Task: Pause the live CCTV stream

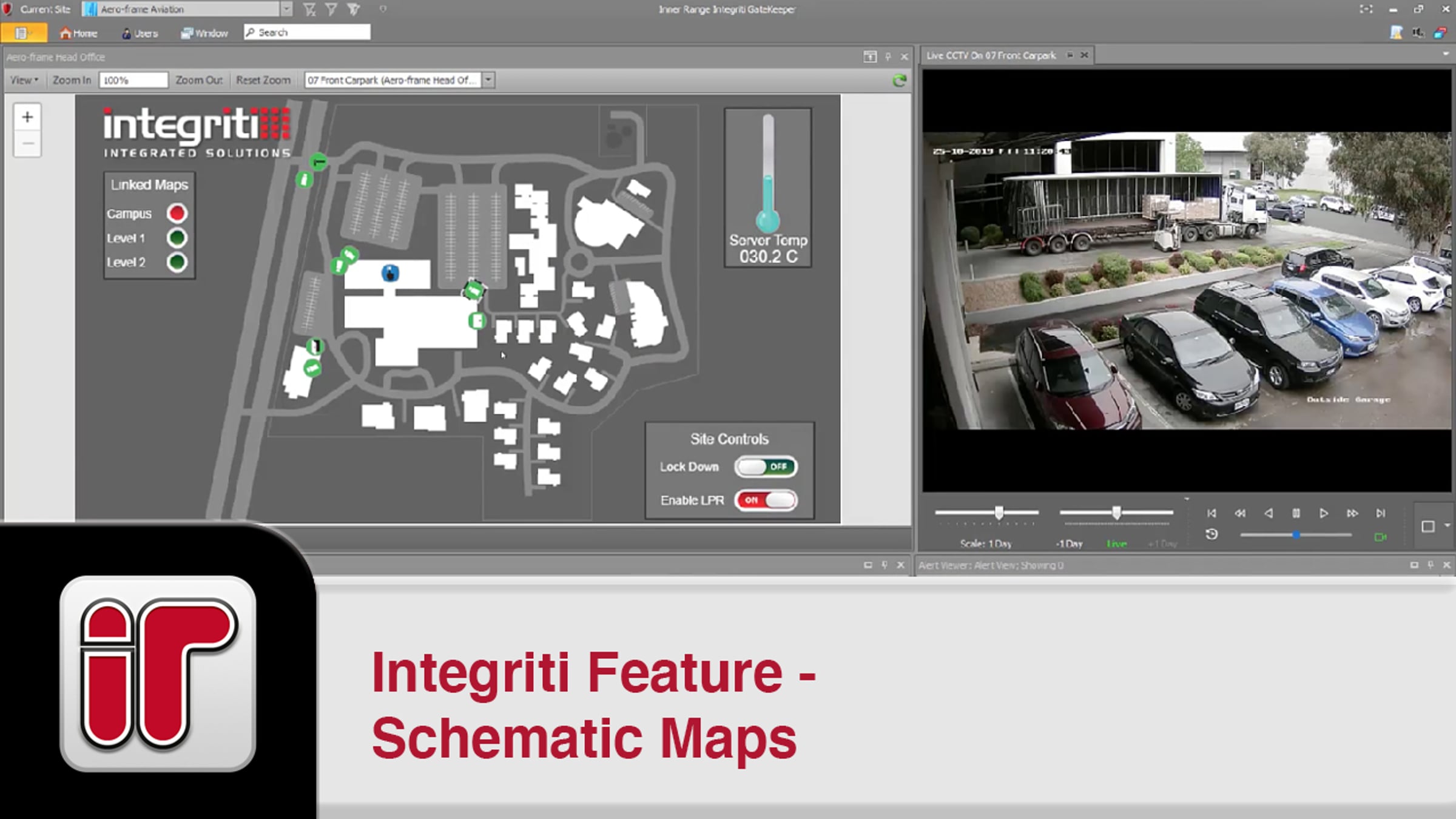Action: (x=1296, y=513)
